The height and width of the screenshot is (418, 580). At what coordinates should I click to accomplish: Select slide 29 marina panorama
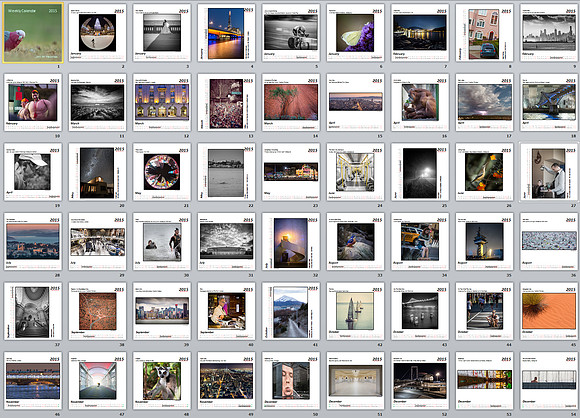pos(97,242)
